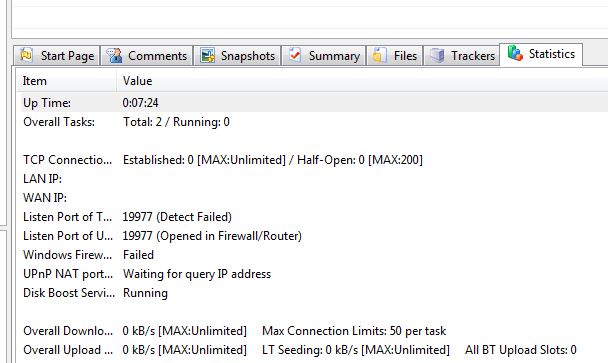Screen dimensions: 608x363
Task: Select the Windows Firew... row label
Action: pos(67,255)
